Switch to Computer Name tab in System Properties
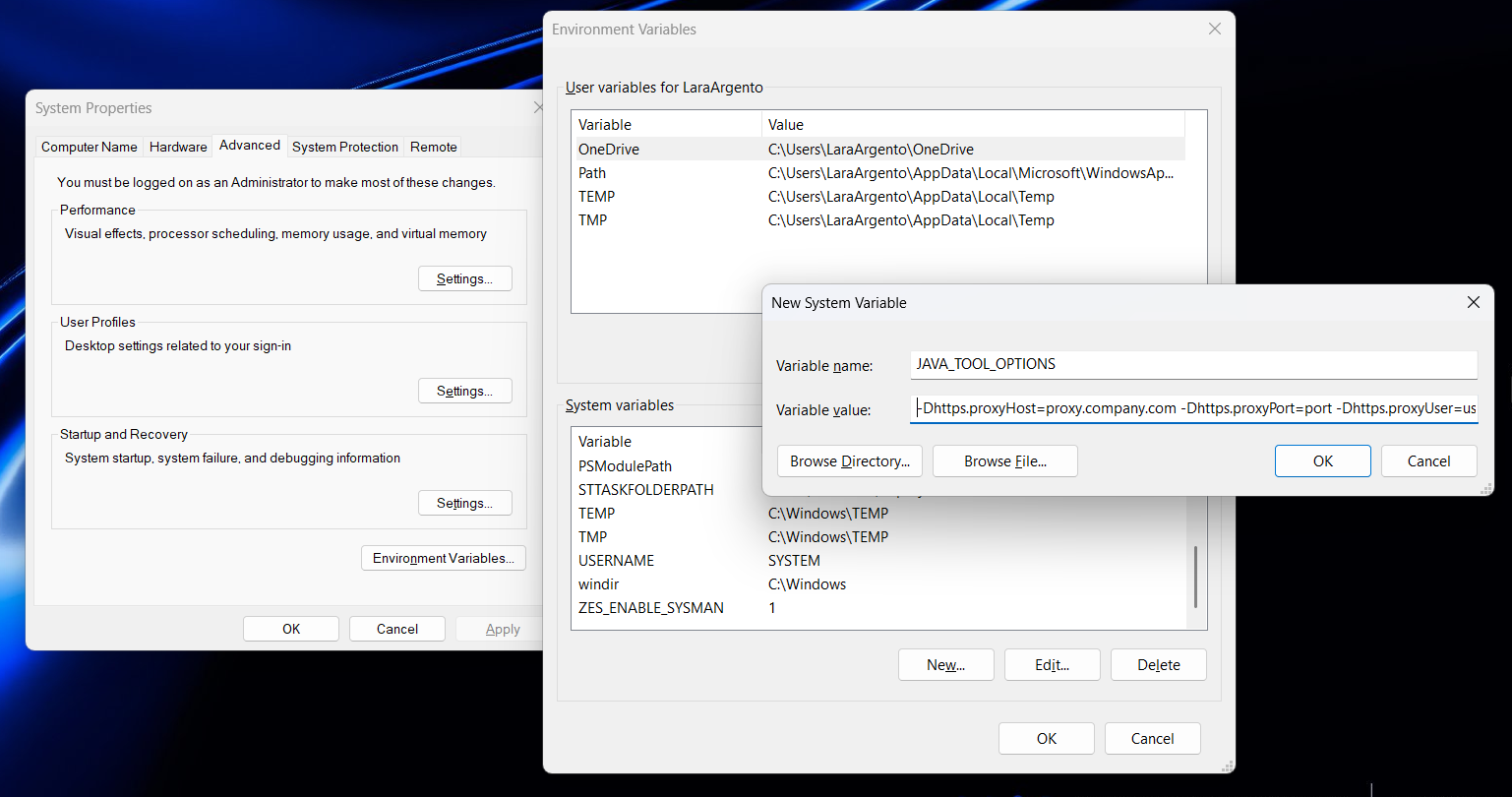Screen dimensions: 1512x797 [89, 147]
